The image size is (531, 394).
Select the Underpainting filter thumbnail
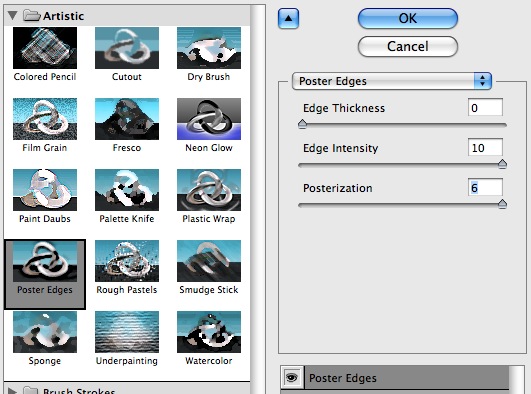tap(127, 332)
